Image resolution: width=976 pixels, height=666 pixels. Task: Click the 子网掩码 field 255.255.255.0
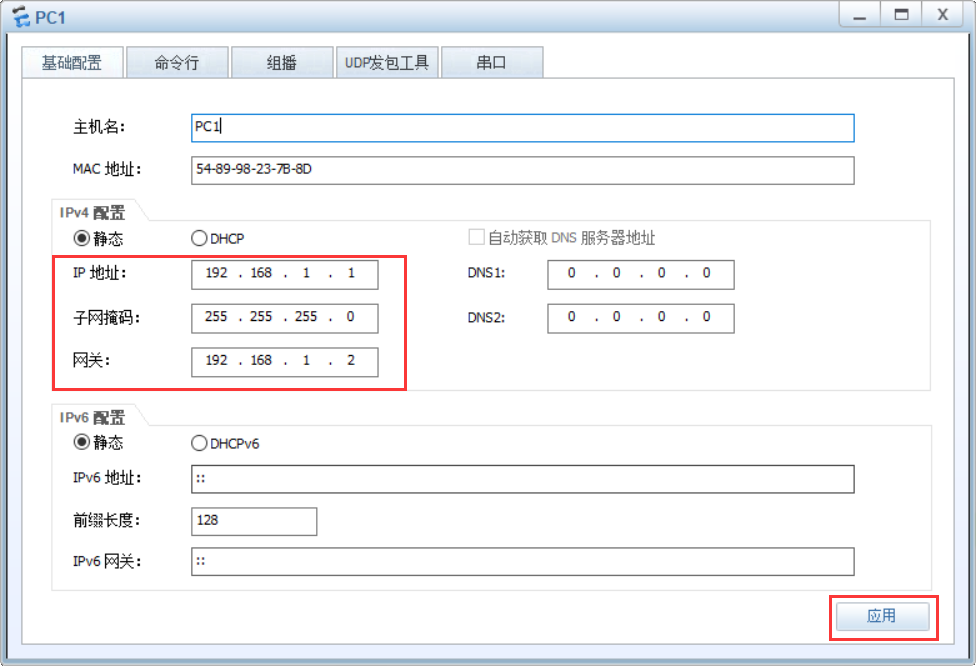tap(284, 318)
